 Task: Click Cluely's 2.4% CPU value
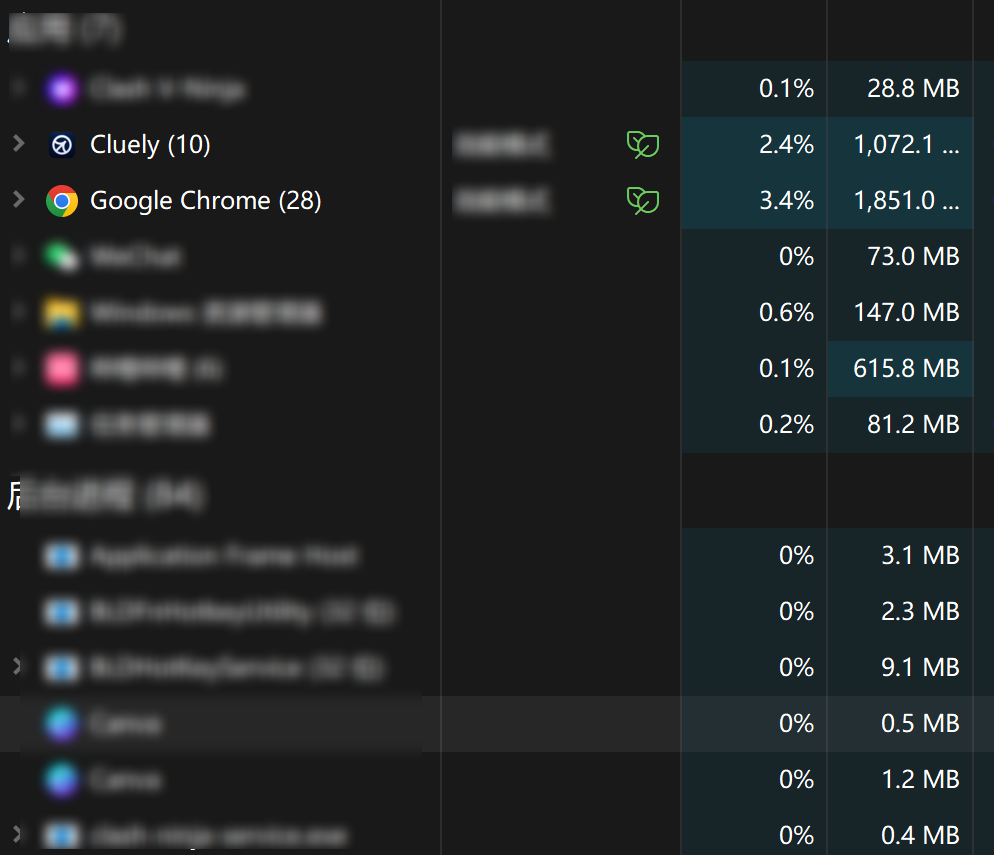tap(786, 145)
